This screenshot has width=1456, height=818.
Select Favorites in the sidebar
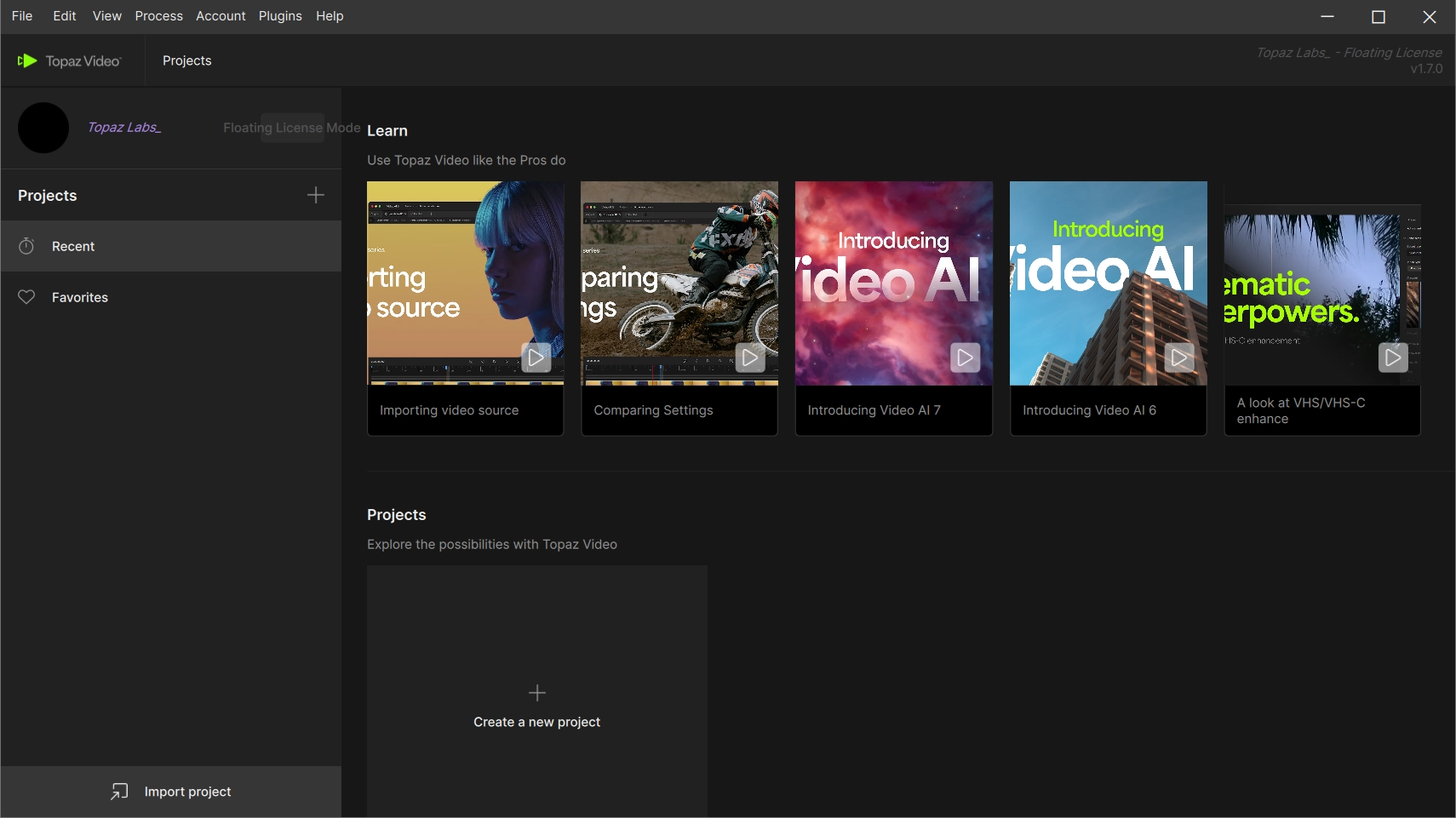coord(171,297)
